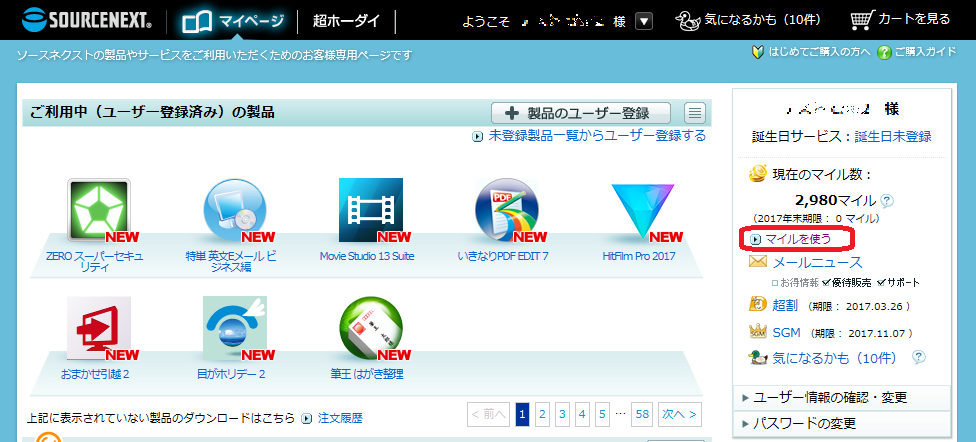Open the ご購入ガイド link
The width and height of the screenshot is (976, 442).
click(x=925, y=52)
